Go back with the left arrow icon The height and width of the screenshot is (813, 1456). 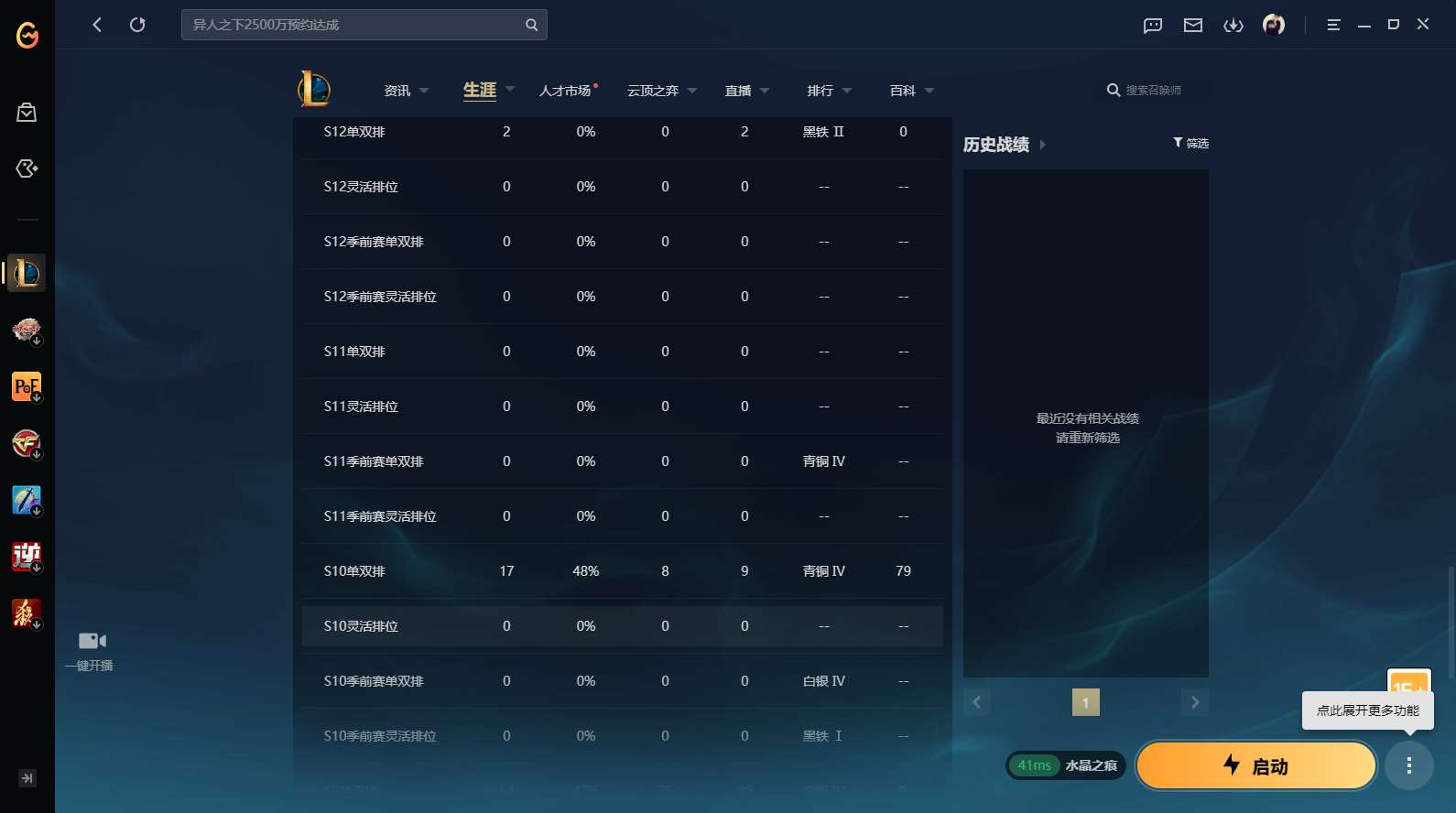coord(97,25)
